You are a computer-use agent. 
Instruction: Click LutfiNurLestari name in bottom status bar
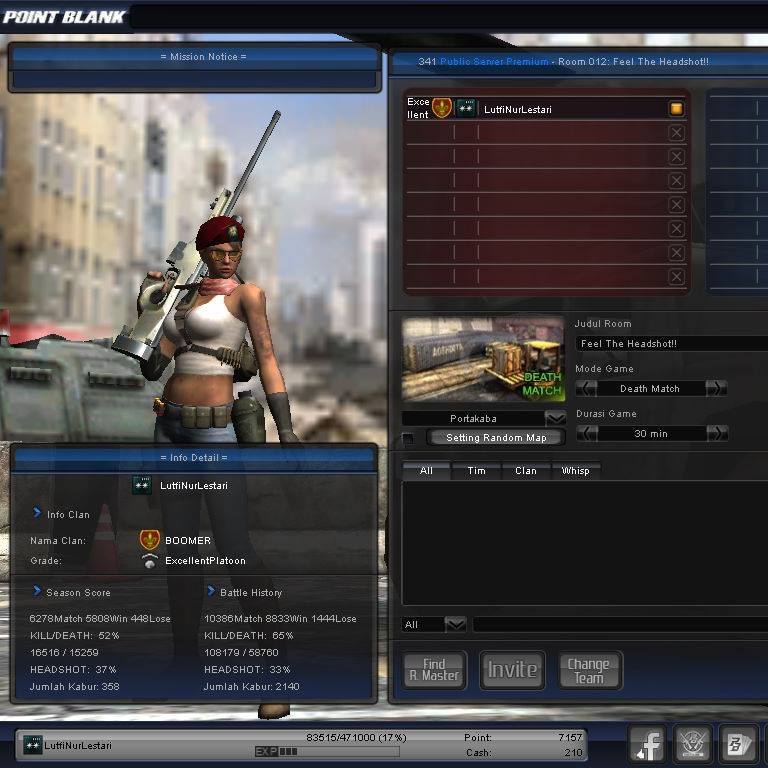tap(78, 745)
